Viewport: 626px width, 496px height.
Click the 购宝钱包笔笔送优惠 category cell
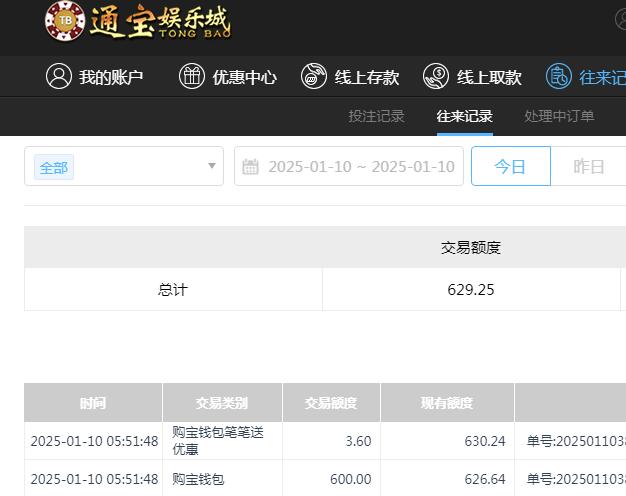pyautogui.click(x=222, y=441)
